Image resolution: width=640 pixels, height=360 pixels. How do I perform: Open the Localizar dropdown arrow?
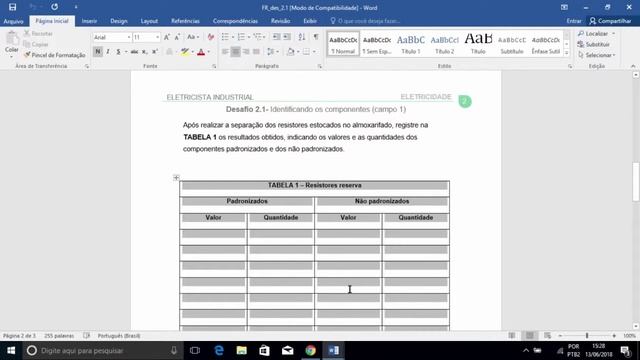click(613, 33)
